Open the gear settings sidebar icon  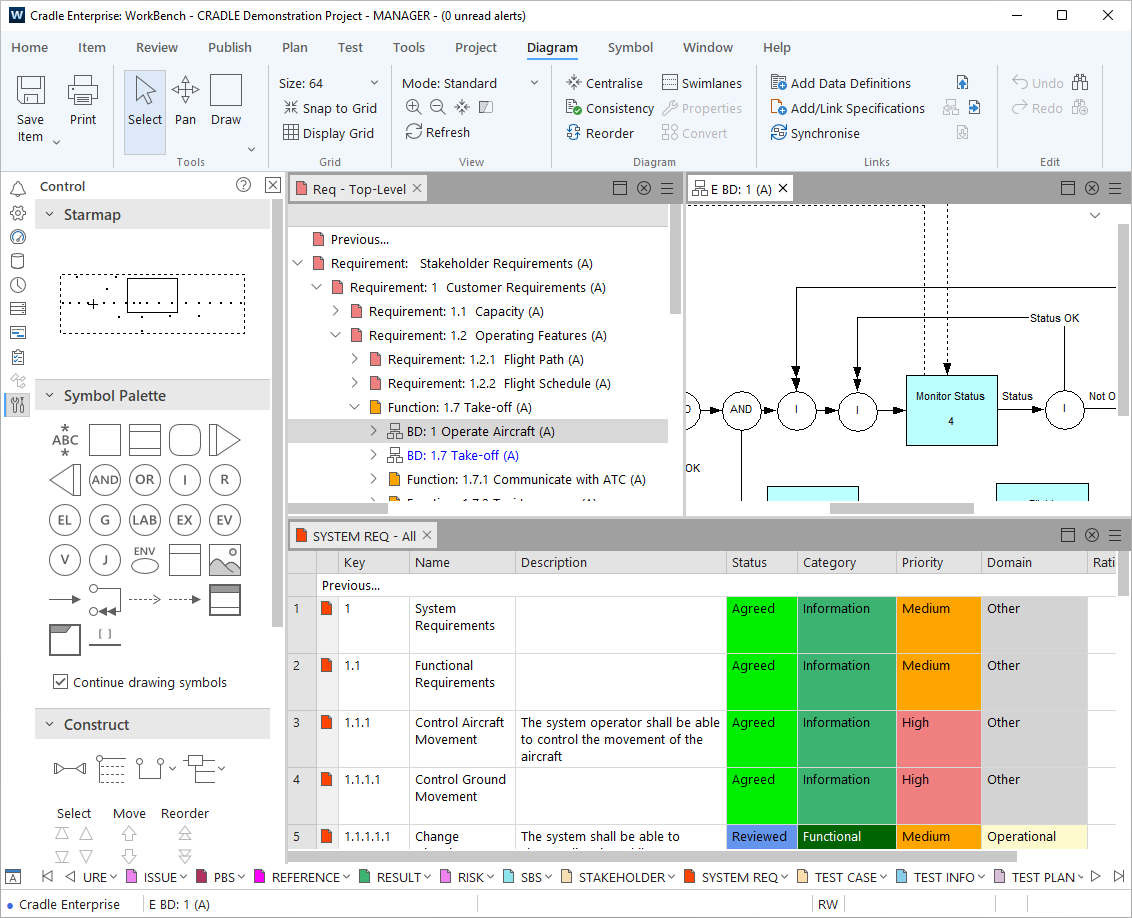(x=18, y=213)
